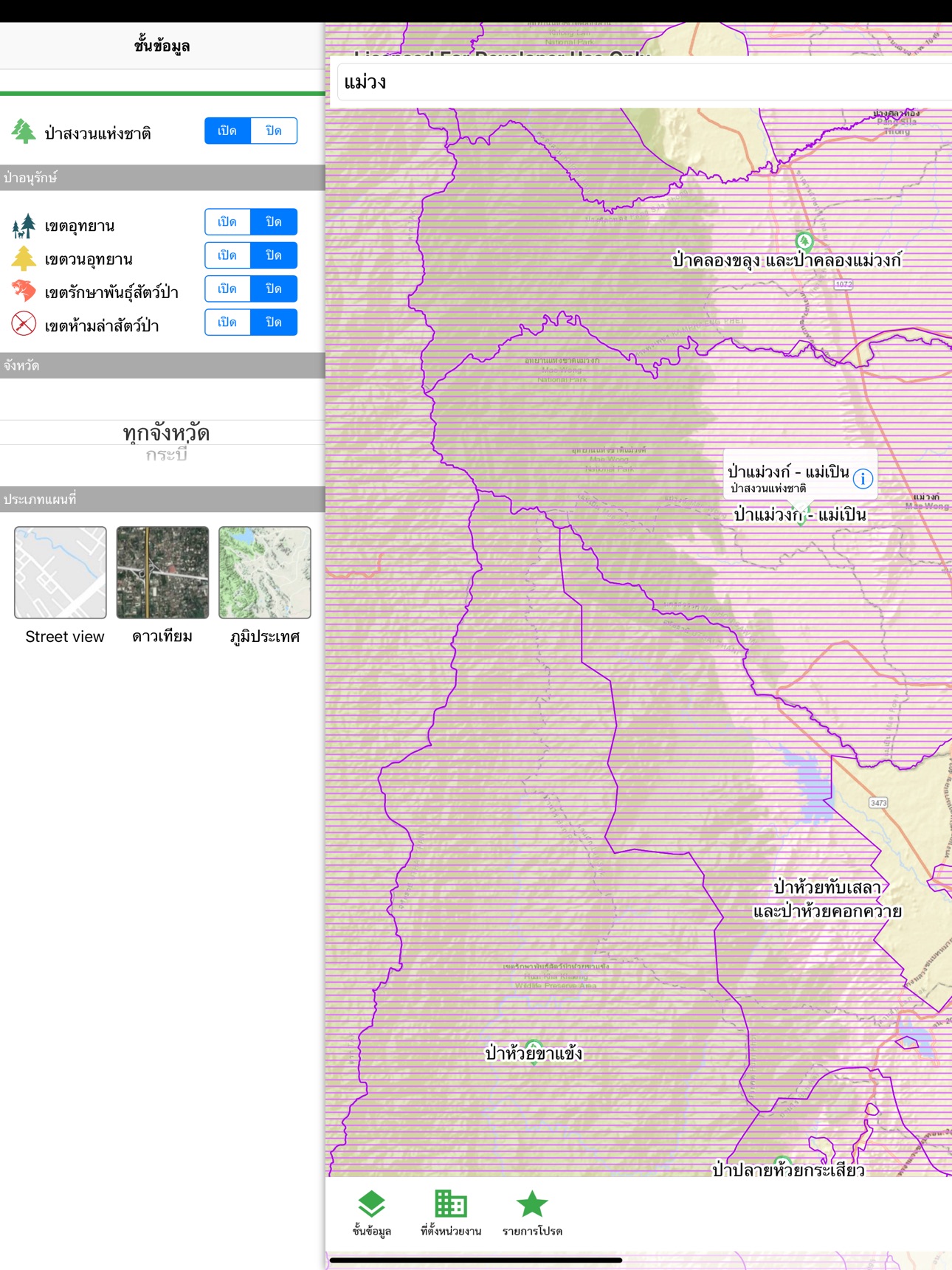Screen dimensions: 952x1270
Task: Tap the ป่าคลองขลุง และป่าคลองแม่วงก์ label
Action: coord(786,260)
